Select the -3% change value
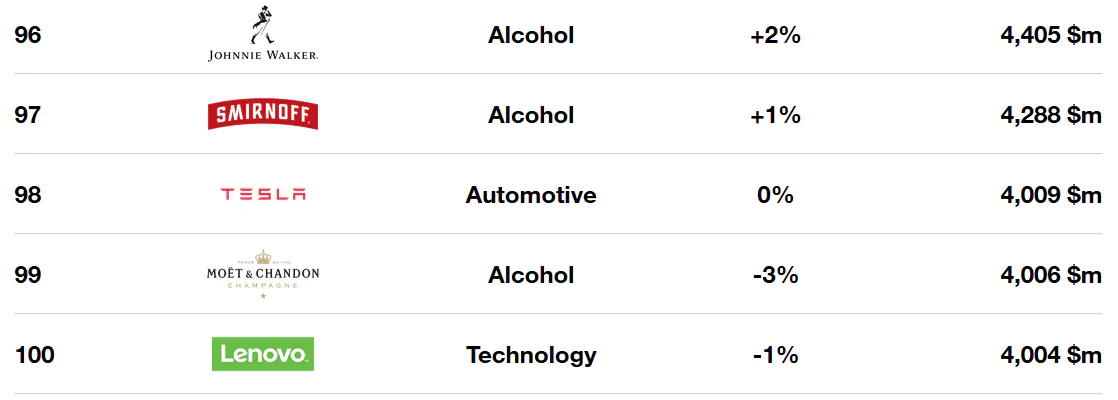This screenshot has width=1118, height=400. pos(776,275)
